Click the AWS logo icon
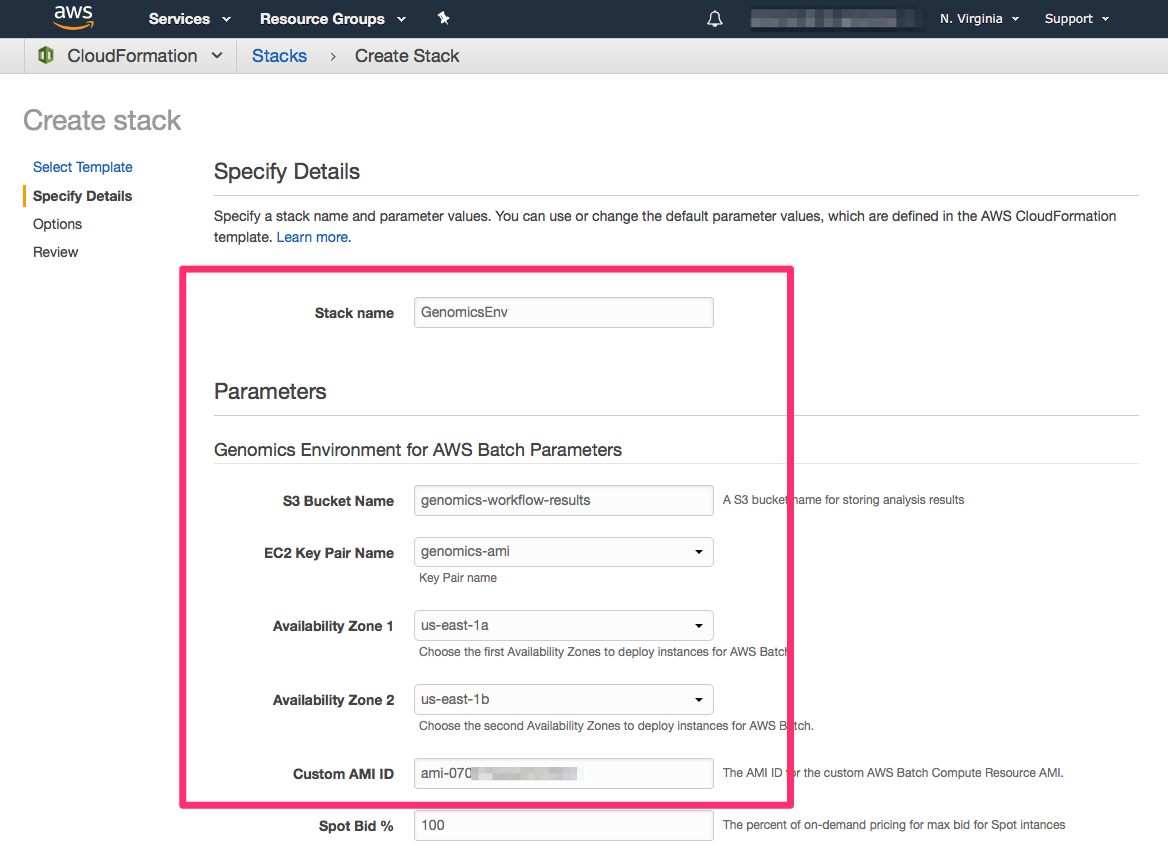 pos(73,17)
